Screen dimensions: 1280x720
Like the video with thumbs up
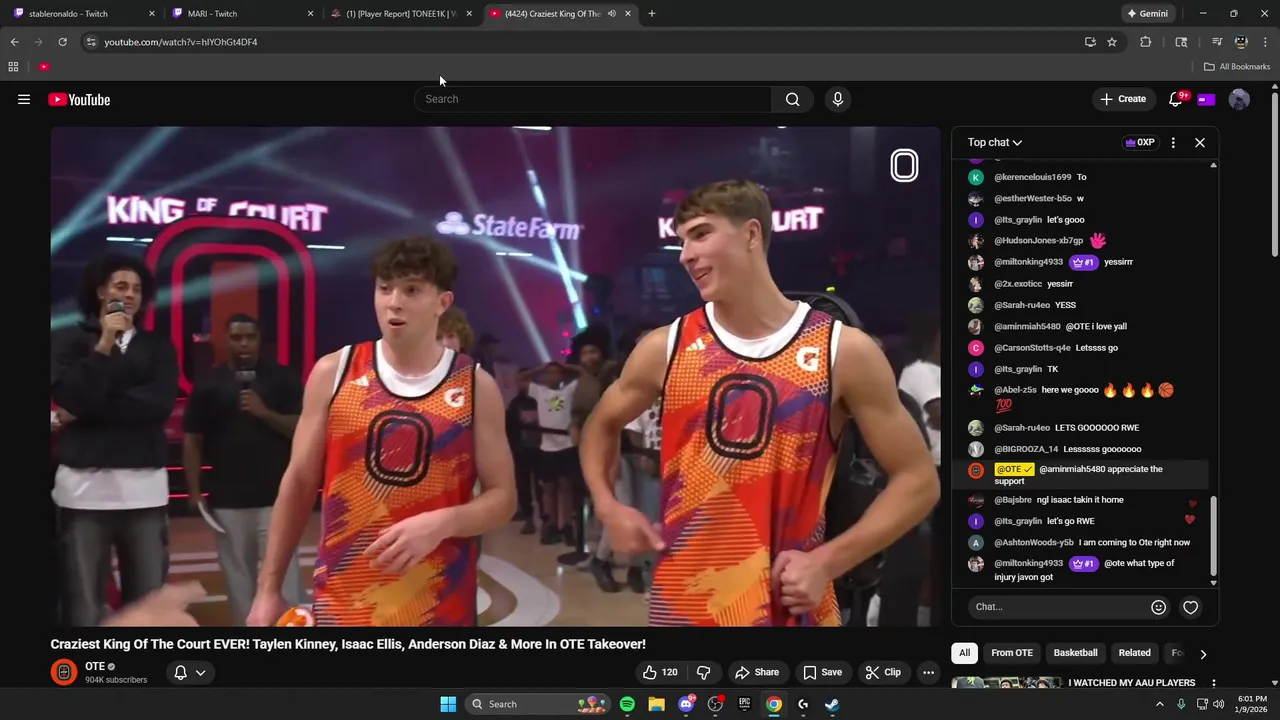pyautogui.click(x=660, y=672)
